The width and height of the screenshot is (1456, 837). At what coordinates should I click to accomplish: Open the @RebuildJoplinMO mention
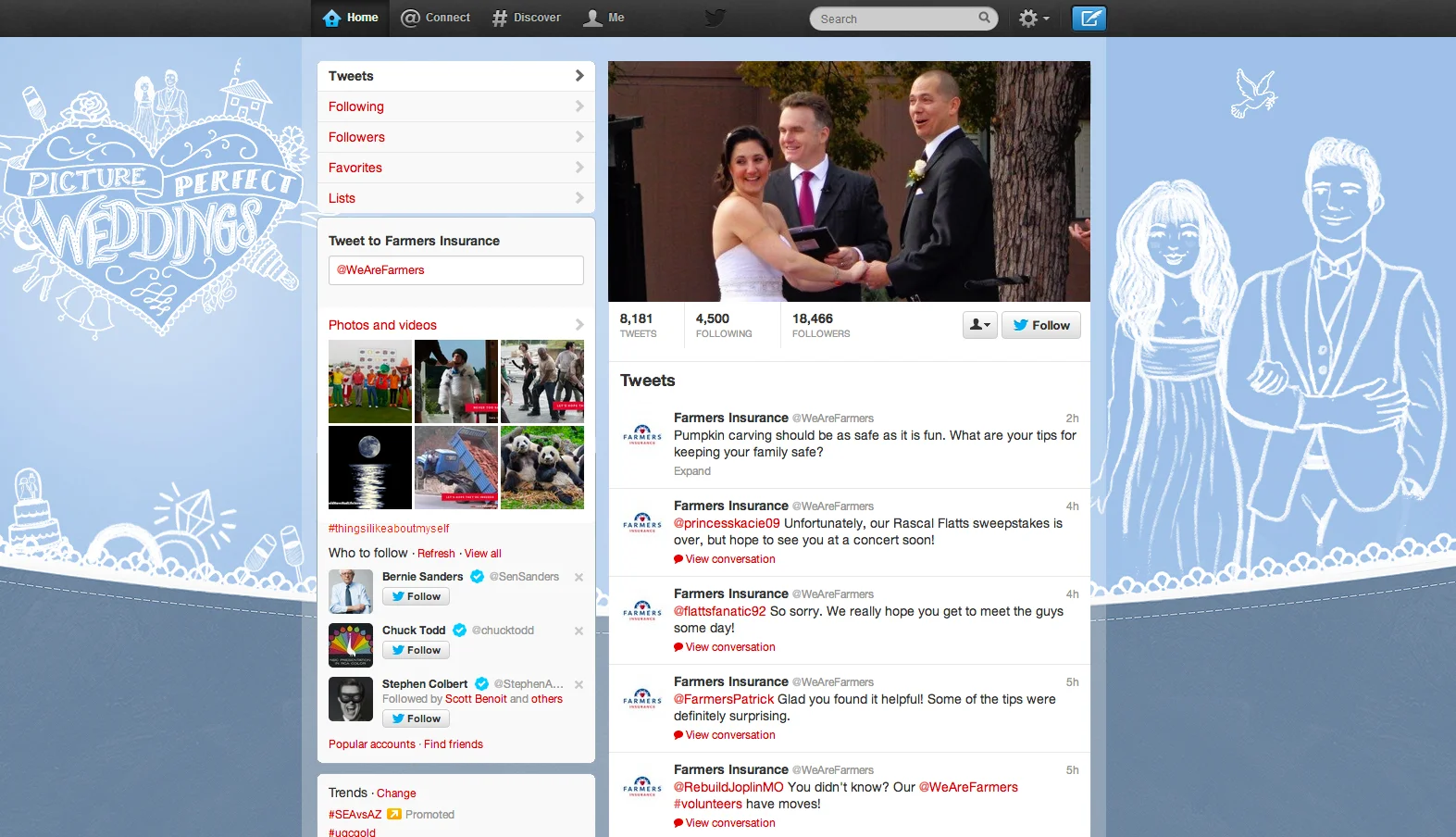click(728, 787)
